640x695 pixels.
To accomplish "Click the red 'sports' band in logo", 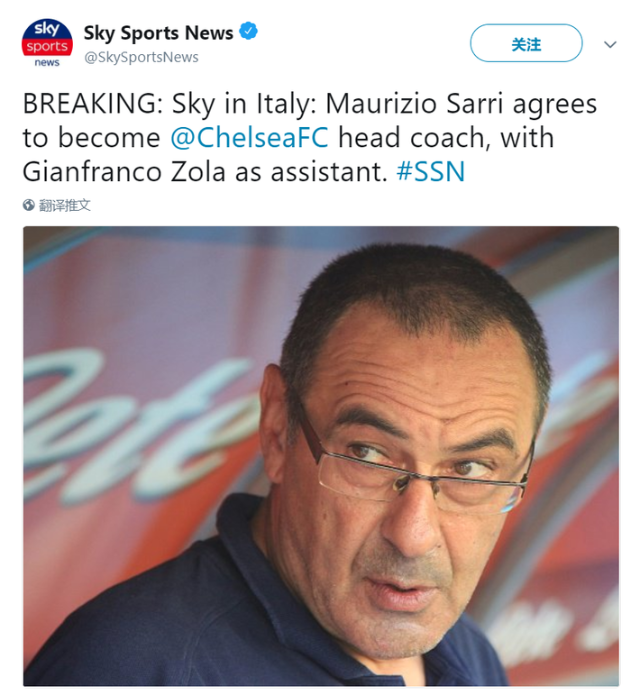I will click(x=47, y=46).
